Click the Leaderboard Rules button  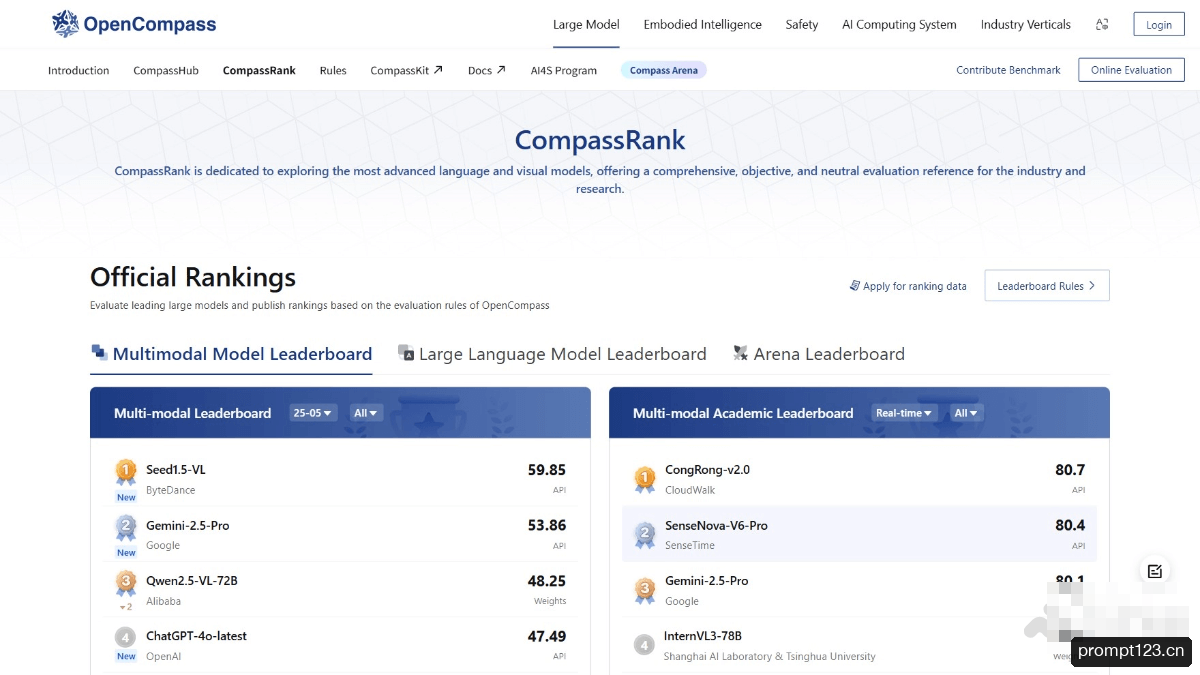[1047, 286]
